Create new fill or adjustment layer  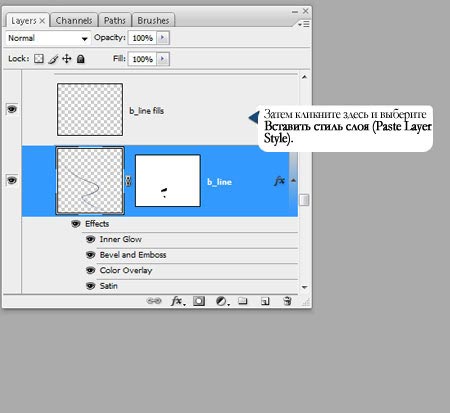click(x=222, y=301)
